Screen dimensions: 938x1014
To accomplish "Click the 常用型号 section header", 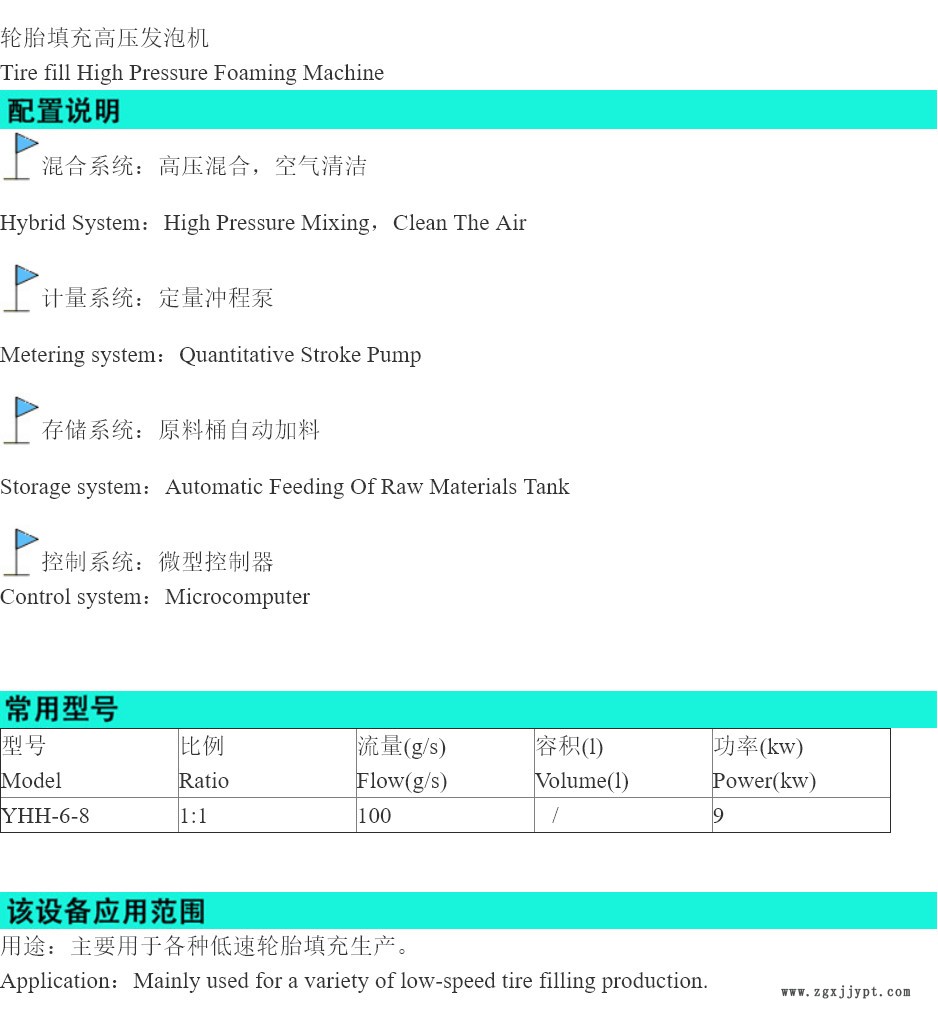I will tap(62, 710).
